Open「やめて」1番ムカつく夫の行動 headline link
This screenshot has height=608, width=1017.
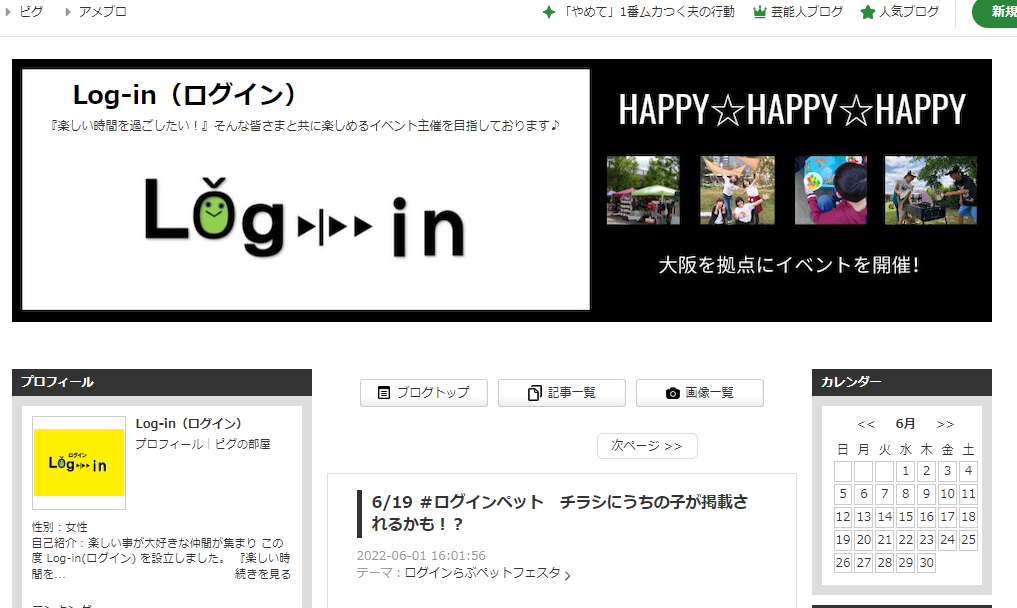click(x=648, y=12)
